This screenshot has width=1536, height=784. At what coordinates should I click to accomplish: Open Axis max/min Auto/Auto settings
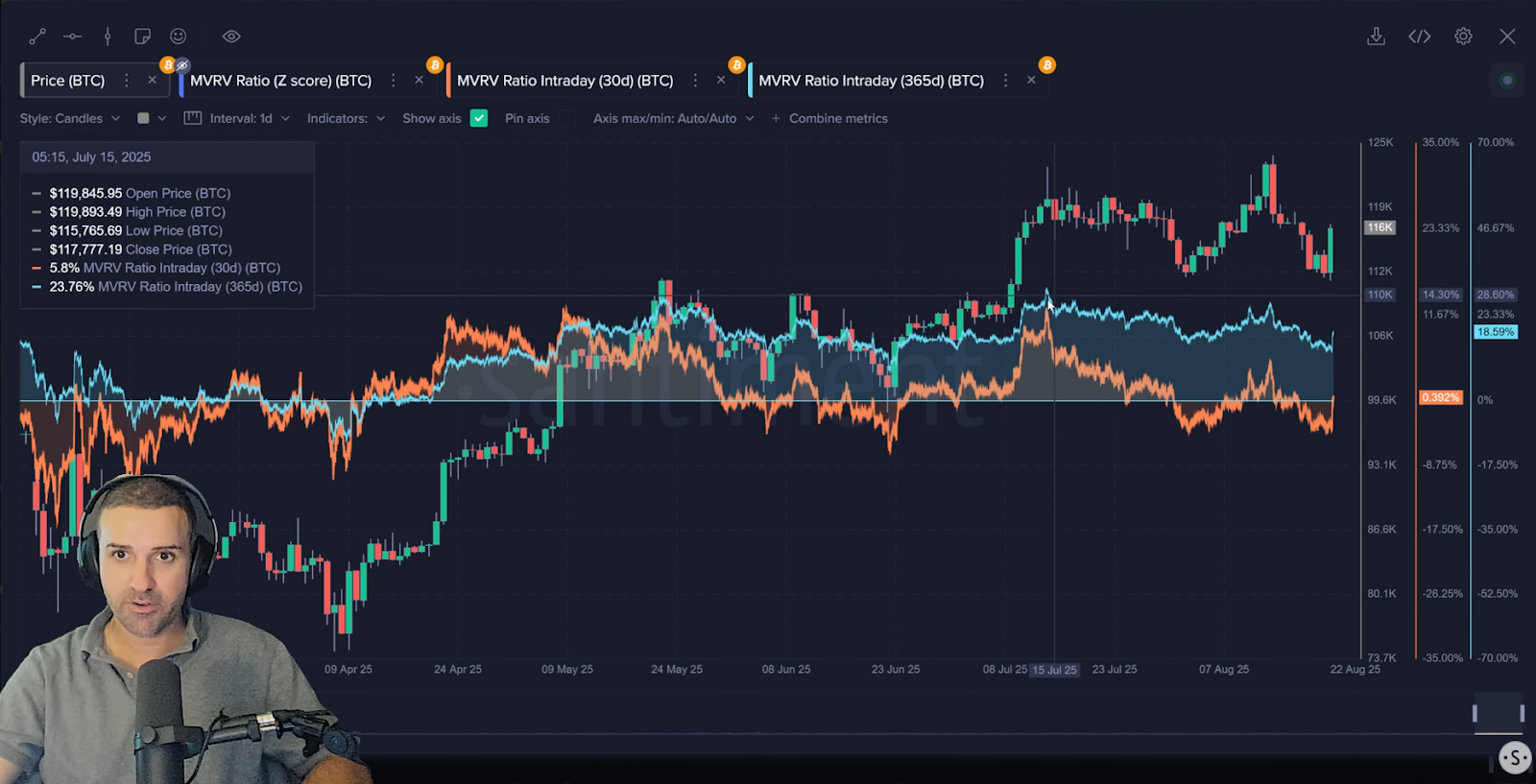[673, 118]
